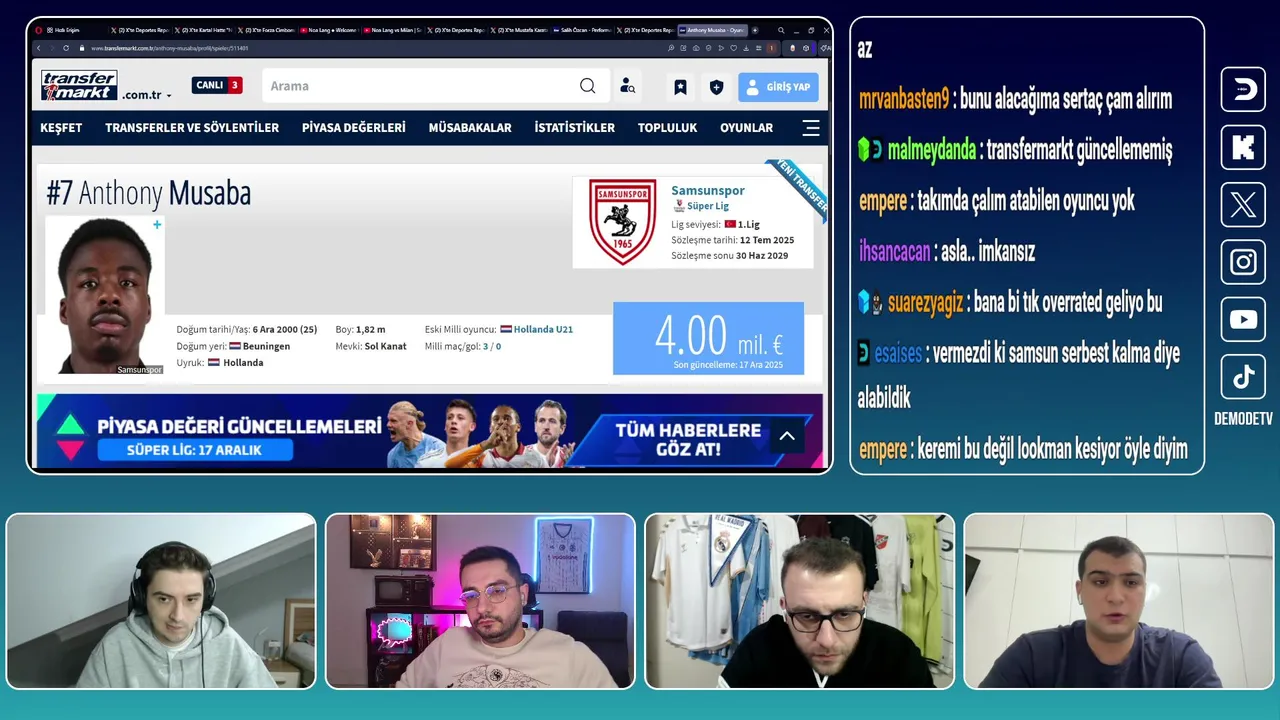Image resolution: width=1280 pixels, height=720 pixels.
Task: Switch to the X'te Forza Cimbom tab
Action: pos(268,30)
